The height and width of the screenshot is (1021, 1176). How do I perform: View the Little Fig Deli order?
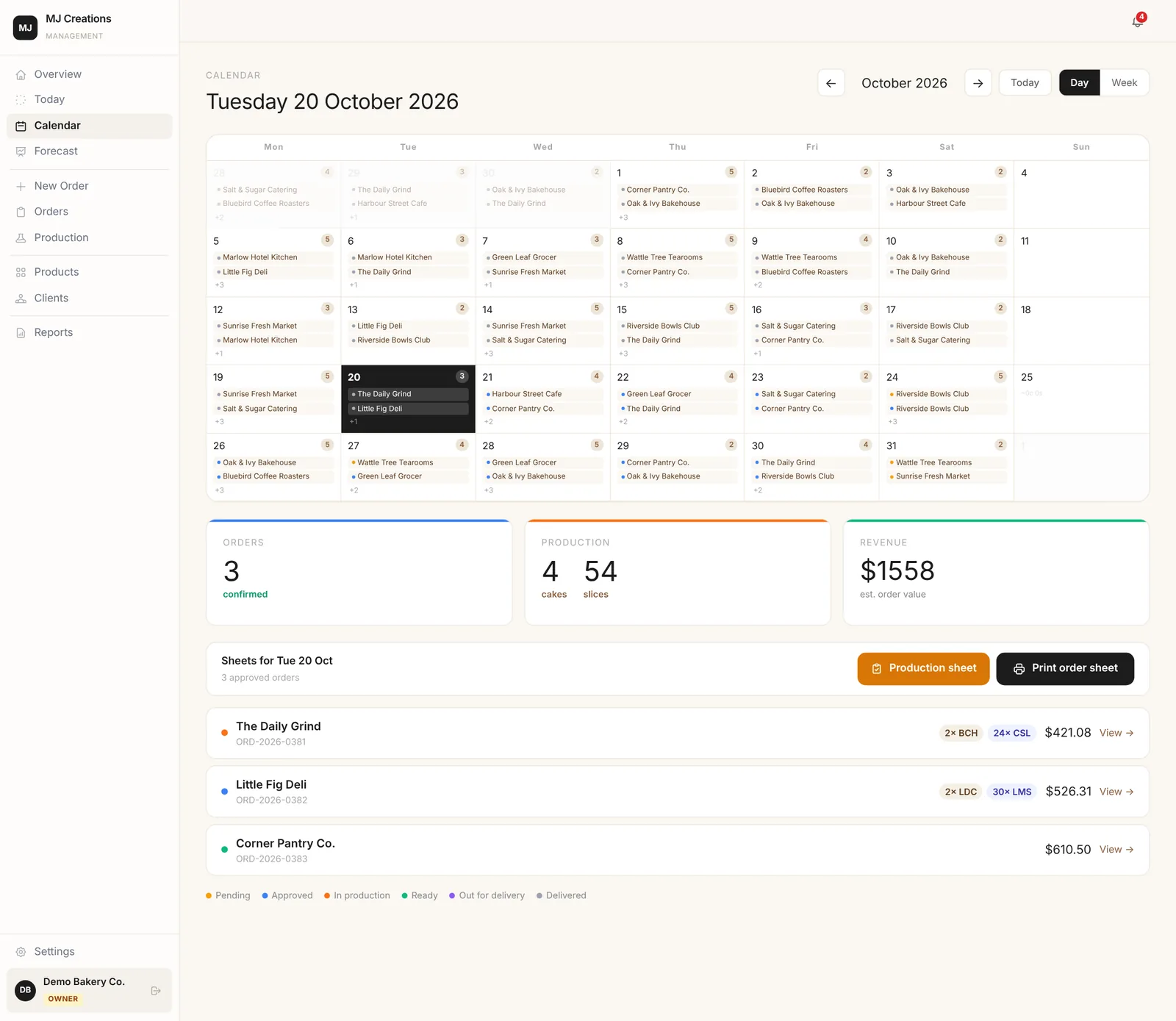click(1116, 792)
